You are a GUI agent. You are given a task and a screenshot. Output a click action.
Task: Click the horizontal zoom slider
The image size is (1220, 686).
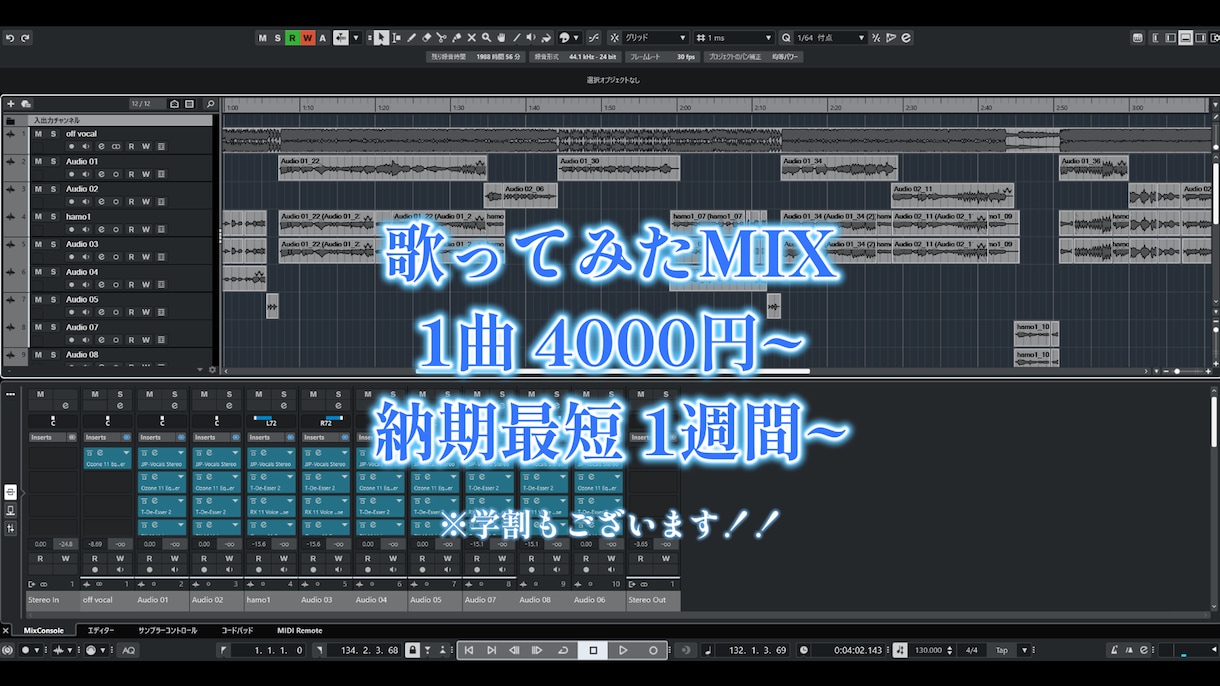coord(1177,371)
